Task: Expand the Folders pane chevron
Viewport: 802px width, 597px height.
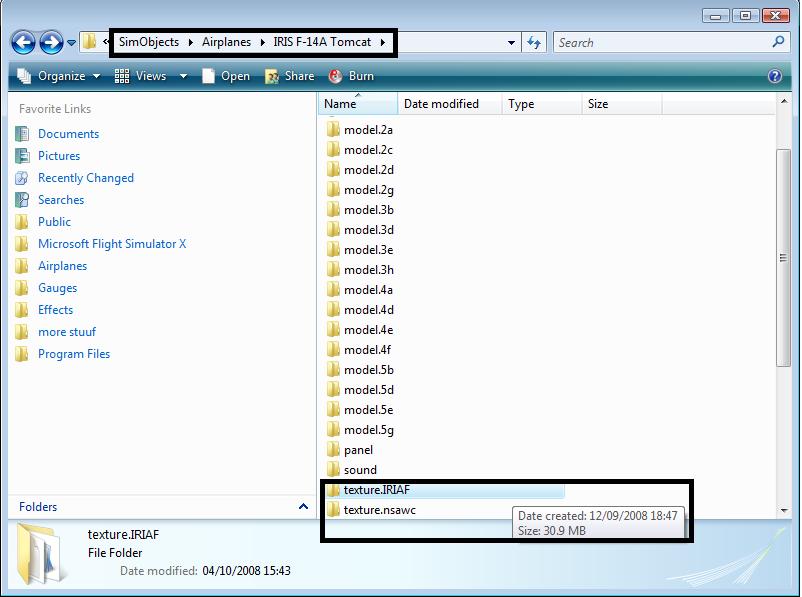Action: tap(304, 507)
